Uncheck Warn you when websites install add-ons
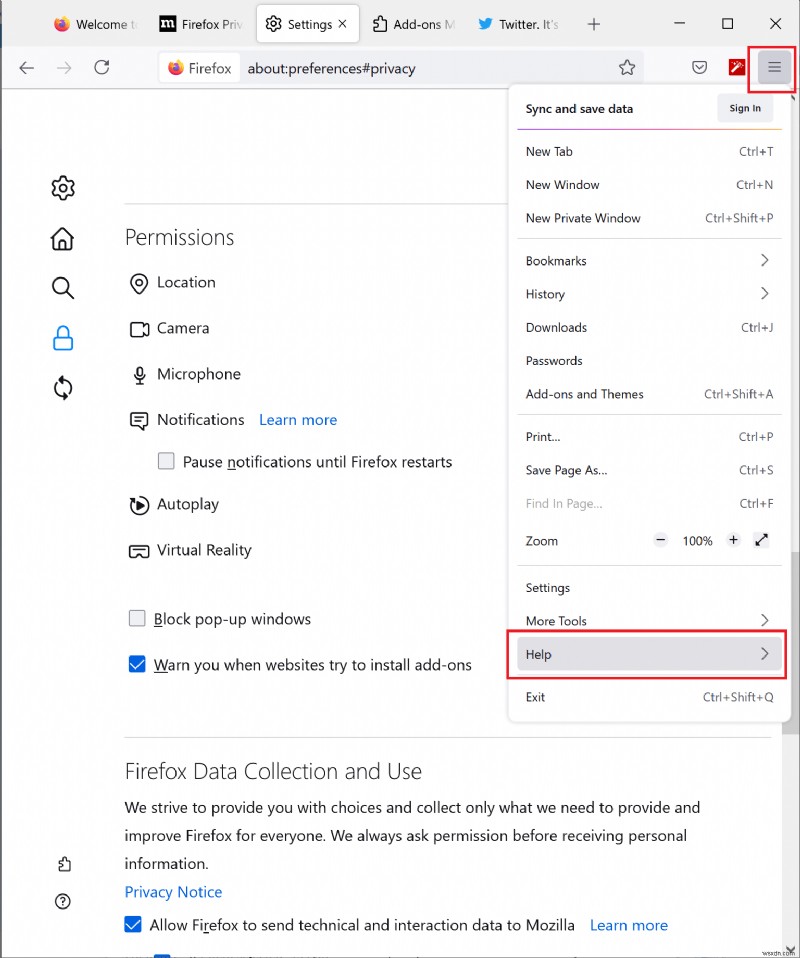This screenshot has height=958, width=800. coord(137,664)
